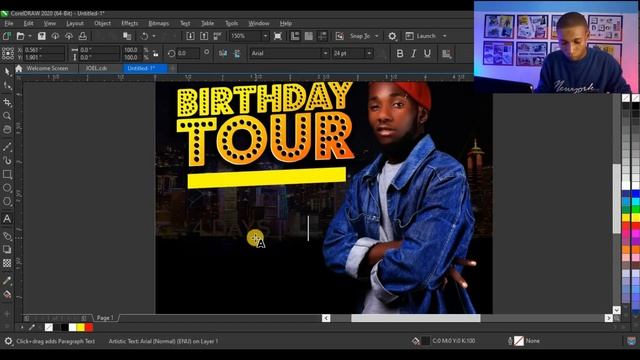The height and width of the screenshot is (360, 640).
Task: Select the Rectangle tool
Action: click(7, 175)
